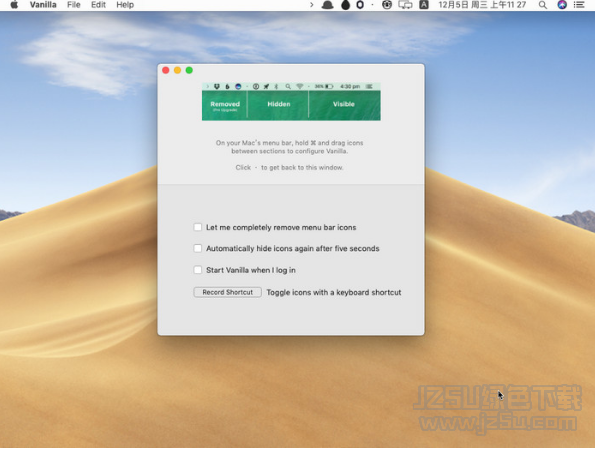Viewport: 595px width, 449px height.
Task: Click the Vanilla arrow to show hidden icons
Action: coord(312,5)
